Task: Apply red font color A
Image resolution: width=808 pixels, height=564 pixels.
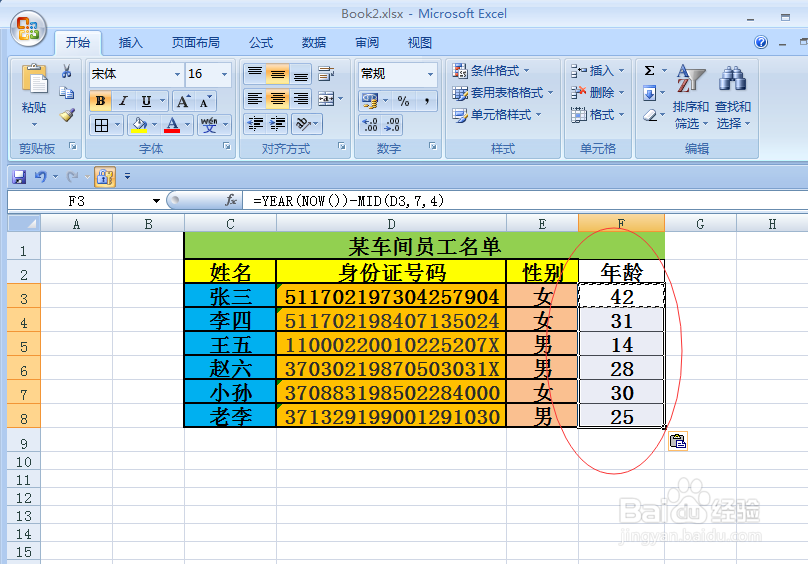Action: click(172, 125)
